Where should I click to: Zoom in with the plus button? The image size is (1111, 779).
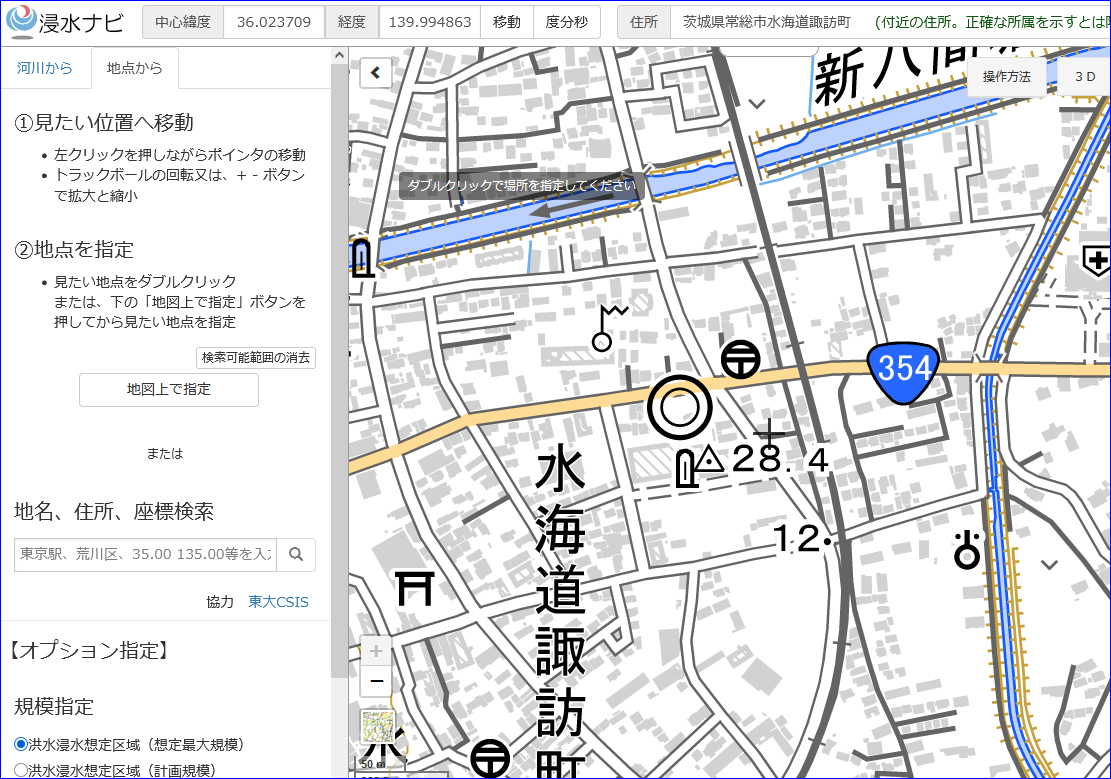coord(376,651)
